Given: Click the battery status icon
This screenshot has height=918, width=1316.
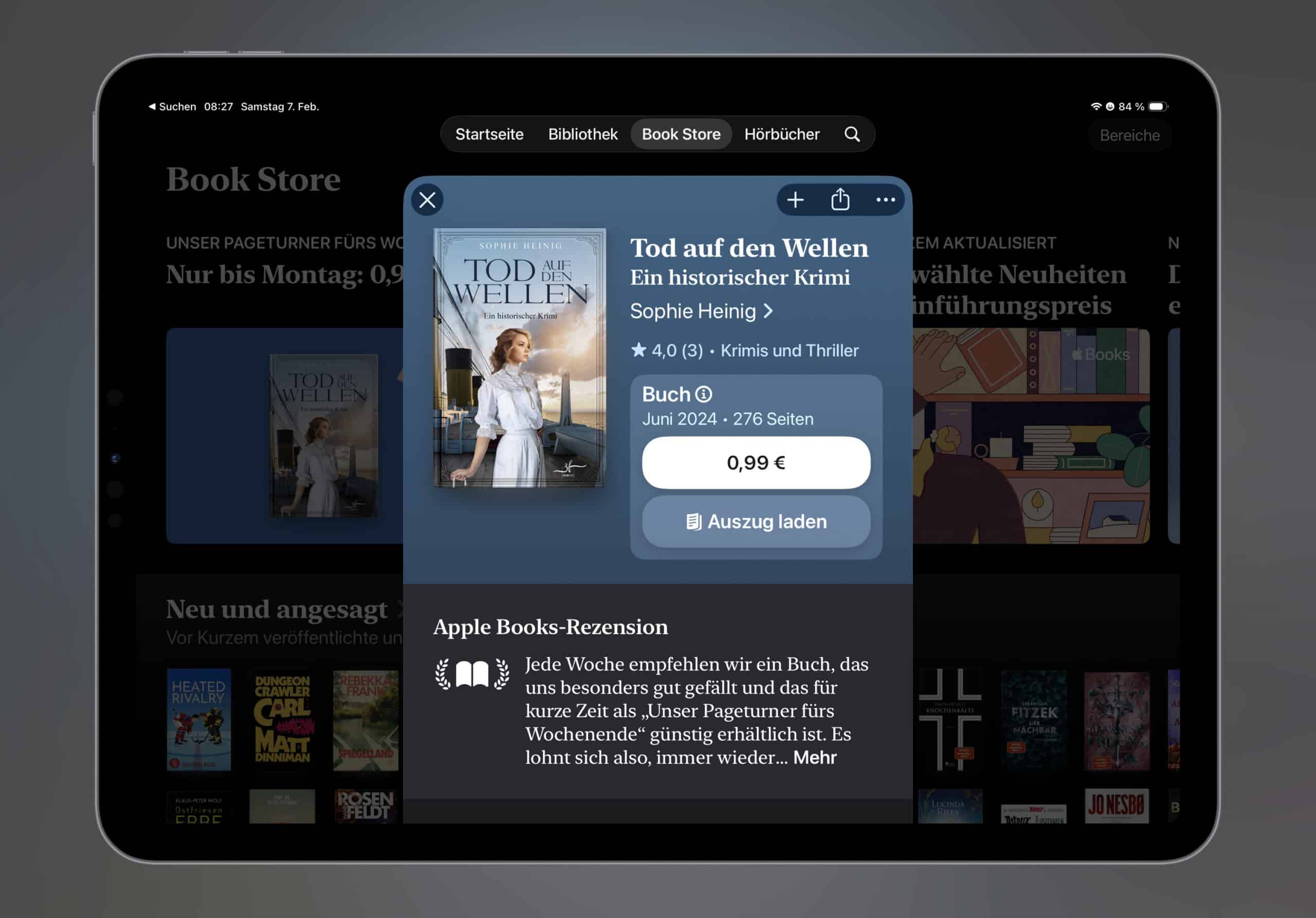Looking at the screenshot, I should (x=1157, y=106).
